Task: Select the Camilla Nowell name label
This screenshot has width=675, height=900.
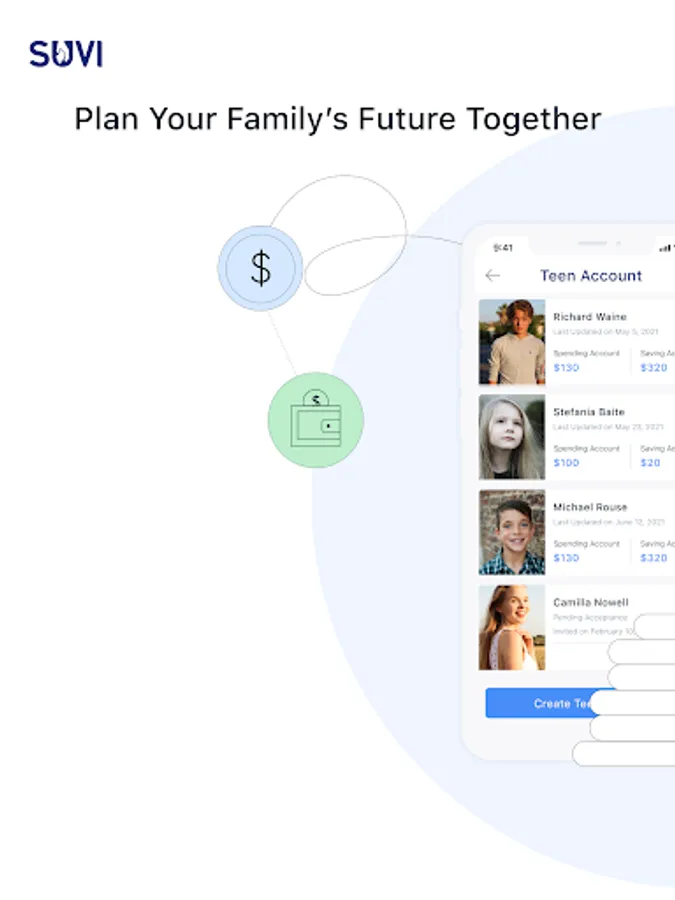Action: tap(591, 603)
